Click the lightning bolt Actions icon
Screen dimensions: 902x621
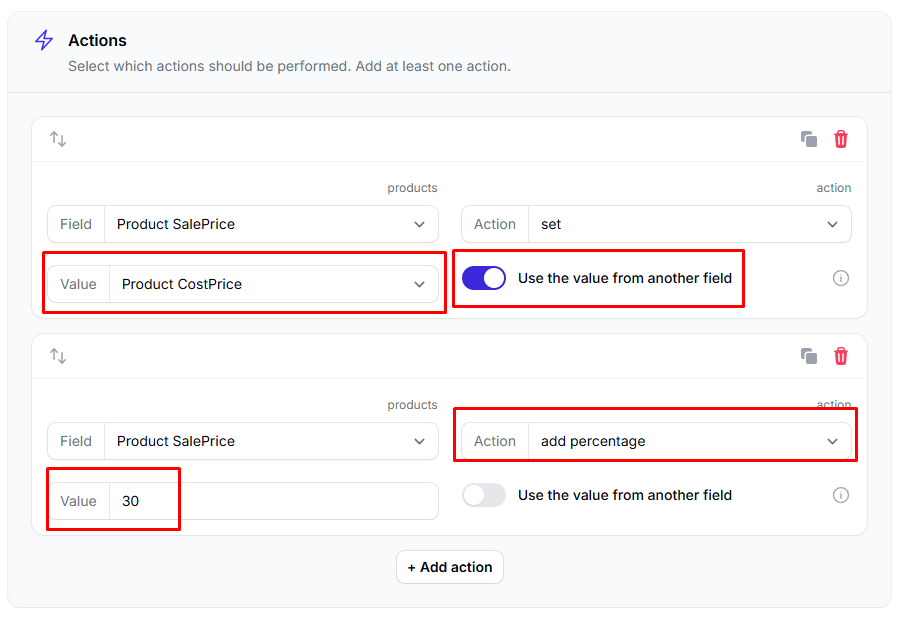coord(44,40)
